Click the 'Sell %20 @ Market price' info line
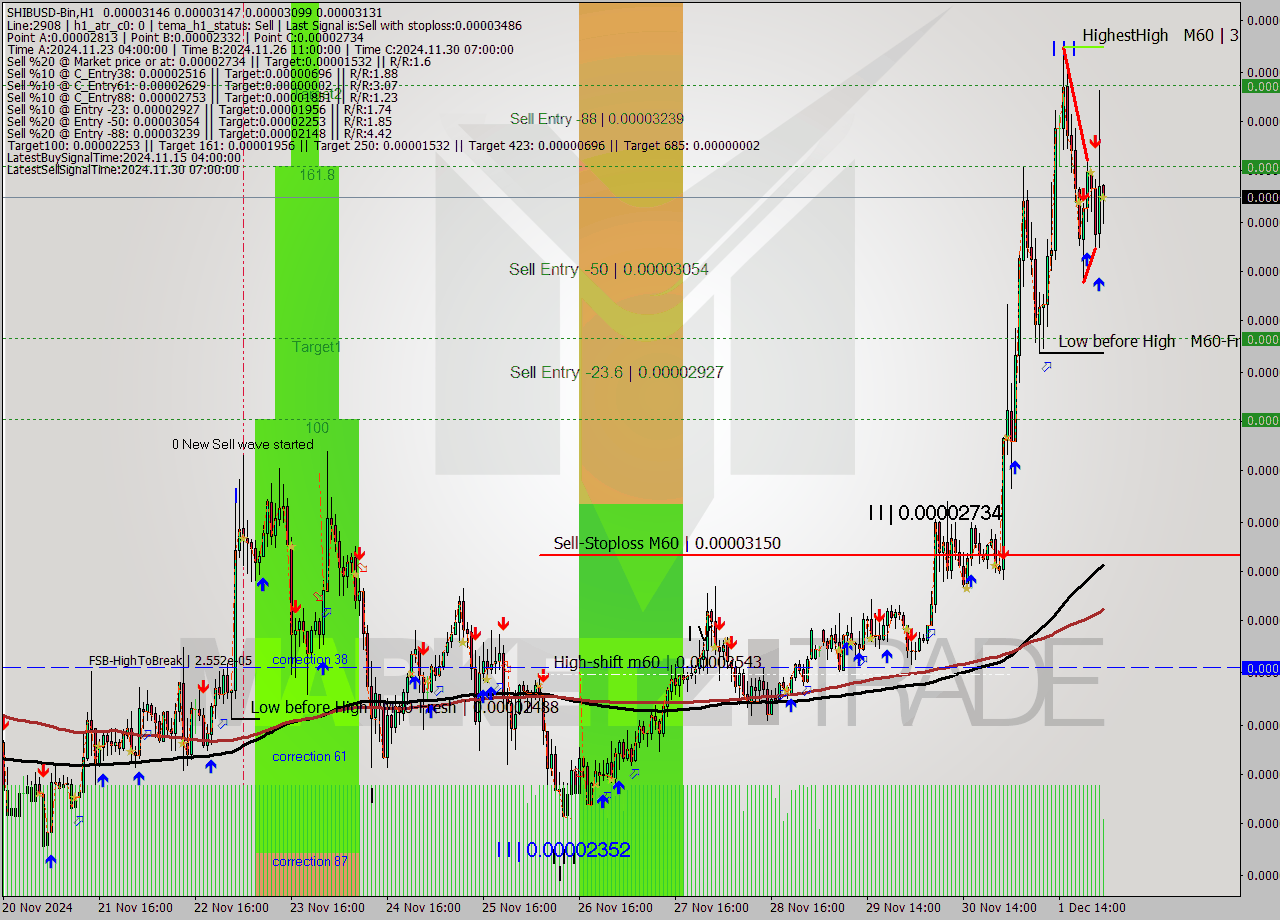 click(x=219, y=61)
